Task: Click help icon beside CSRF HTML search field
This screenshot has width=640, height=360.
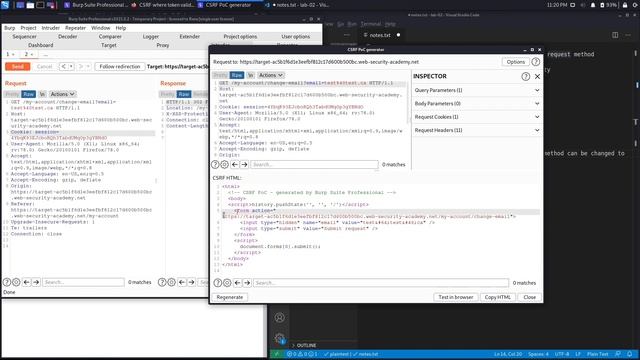Action: (x=218, y=283)
